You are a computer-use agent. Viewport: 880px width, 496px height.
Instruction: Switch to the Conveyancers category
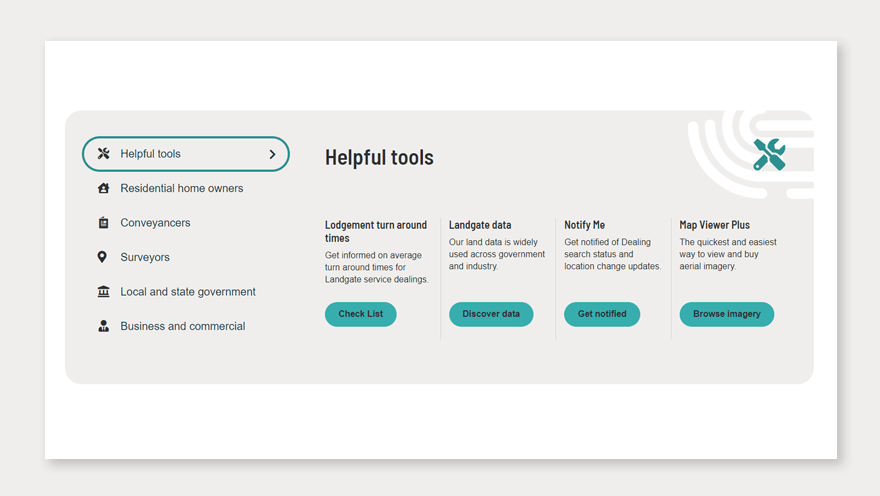click(x=155, y=223)
